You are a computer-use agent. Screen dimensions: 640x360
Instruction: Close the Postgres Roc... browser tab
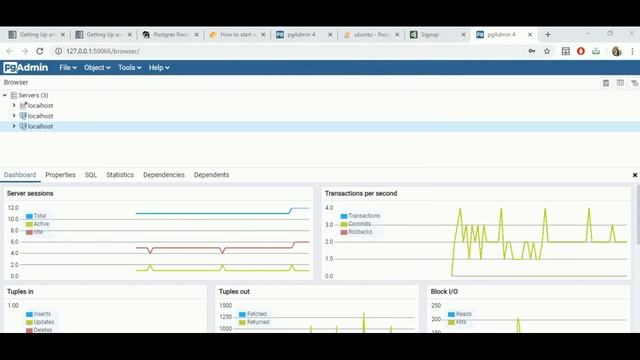[196, 35]
